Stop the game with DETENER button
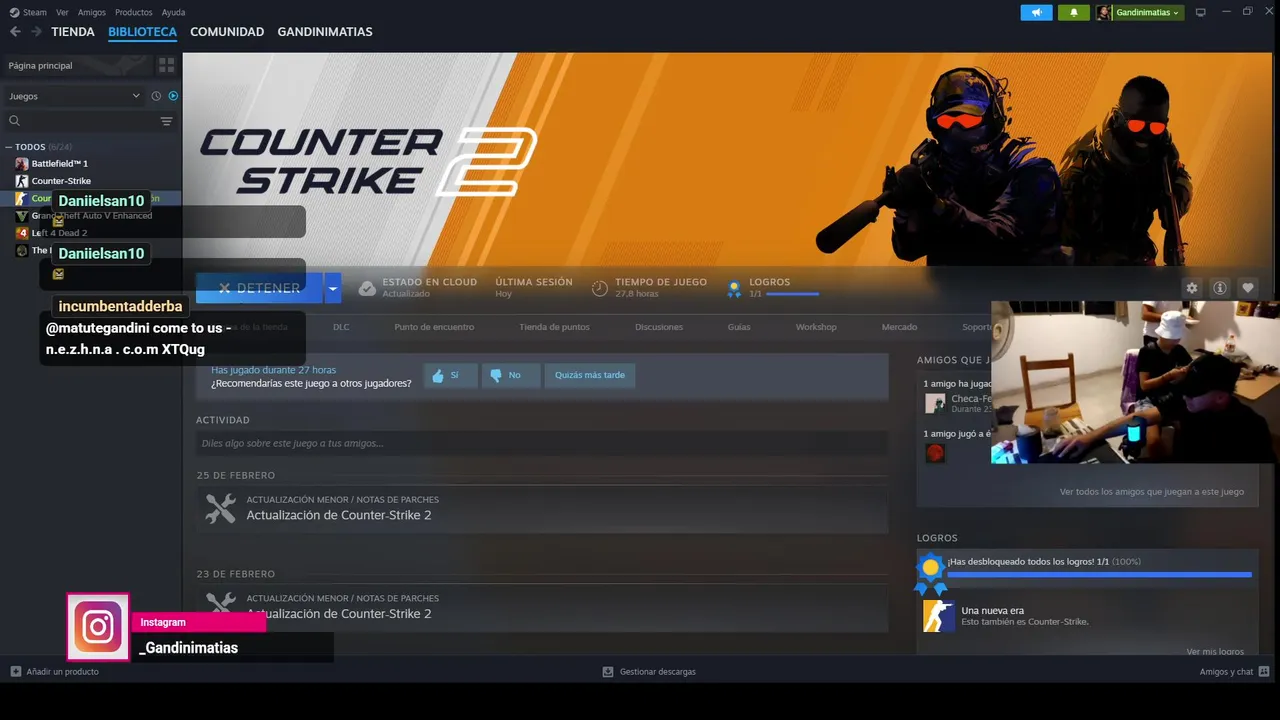This screenshot has height=720, width=1280. click(x=259, y=288)
